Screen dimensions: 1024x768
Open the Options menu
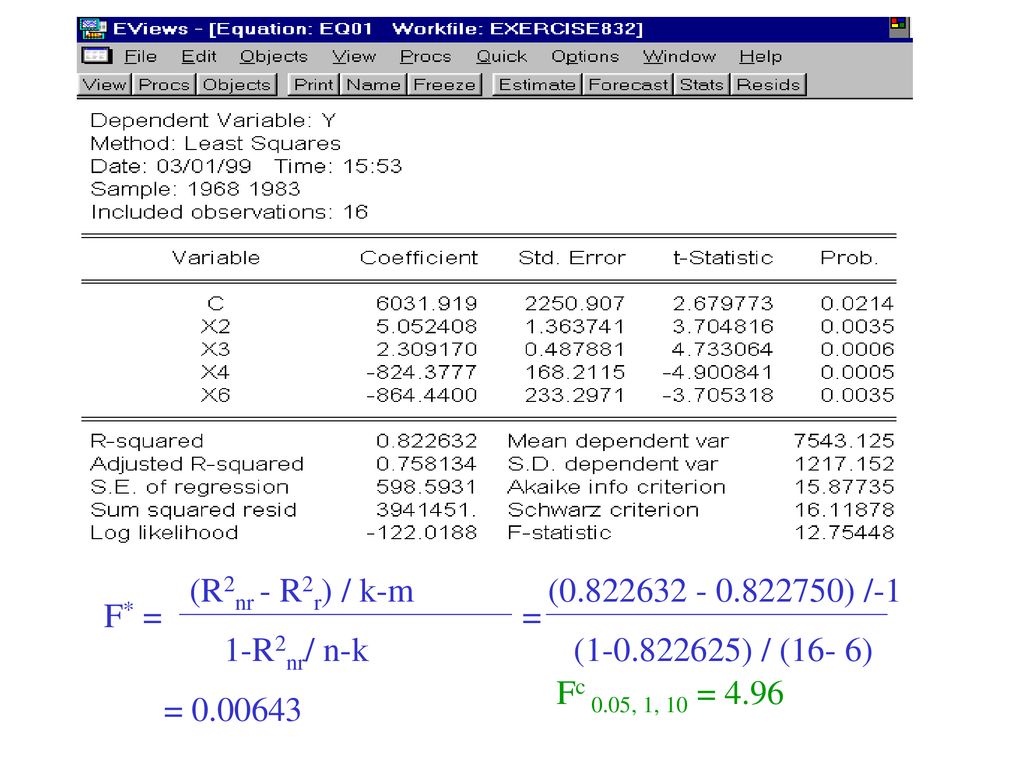(x=585, y=57)
